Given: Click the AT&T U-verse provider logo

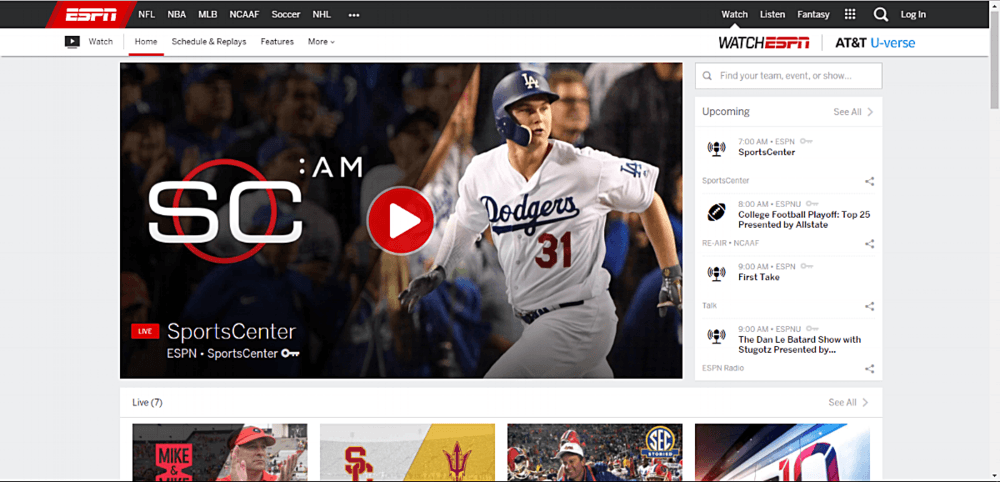Looking at the screenshot, I should (875, 43).
